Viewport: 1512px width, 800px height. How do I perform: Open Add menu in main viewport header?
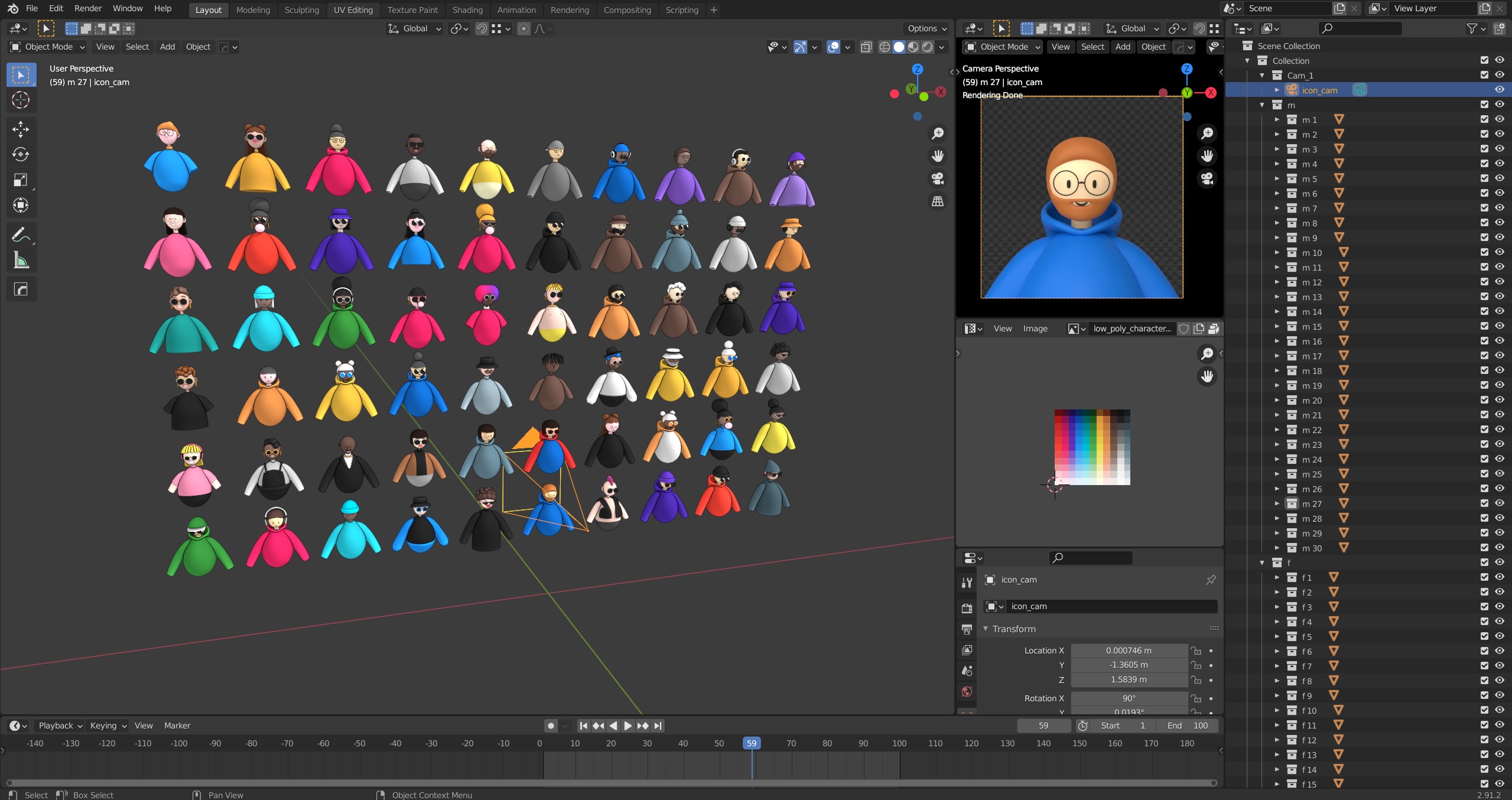tap(167, 47)
